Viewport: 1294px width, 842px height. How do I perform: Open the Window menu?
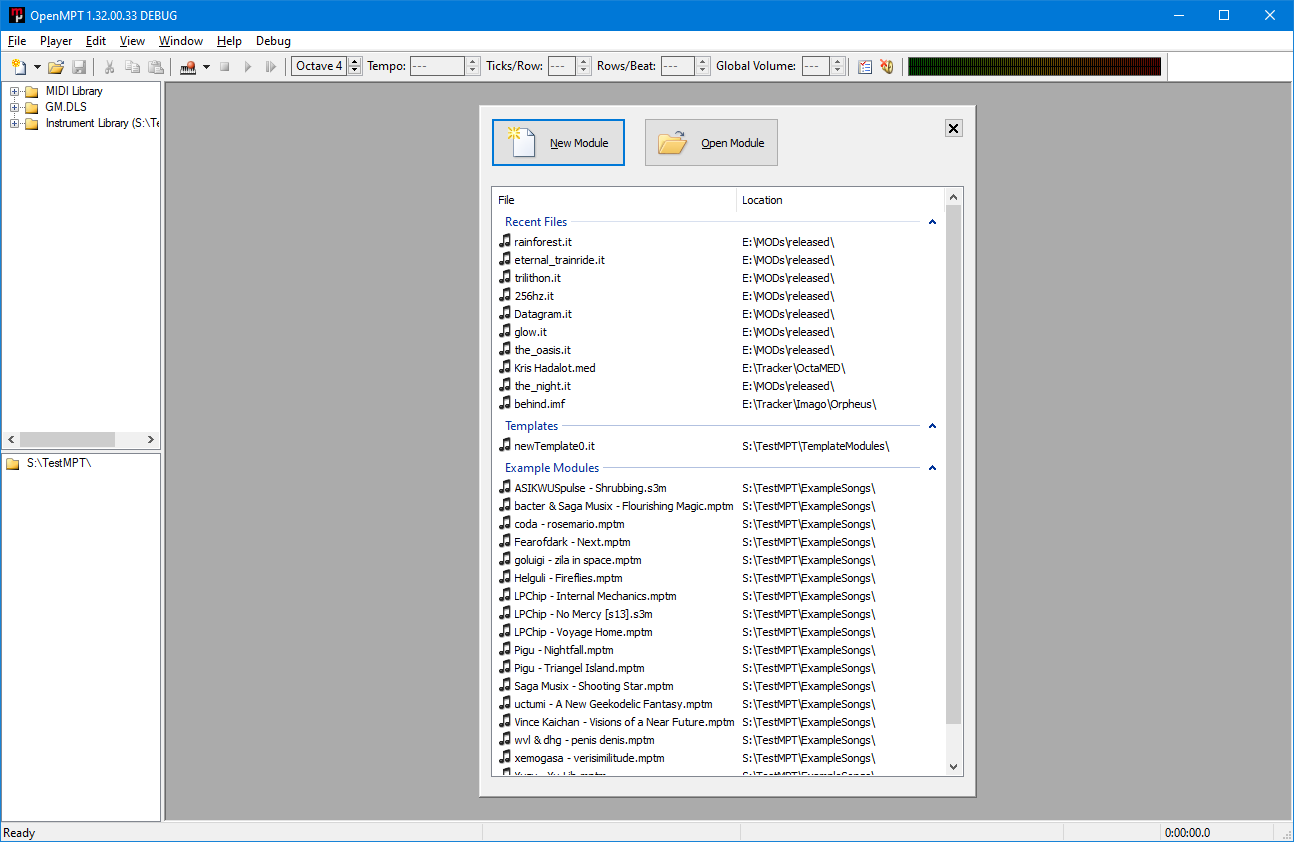pyautogui.click(x=180, y=41)
